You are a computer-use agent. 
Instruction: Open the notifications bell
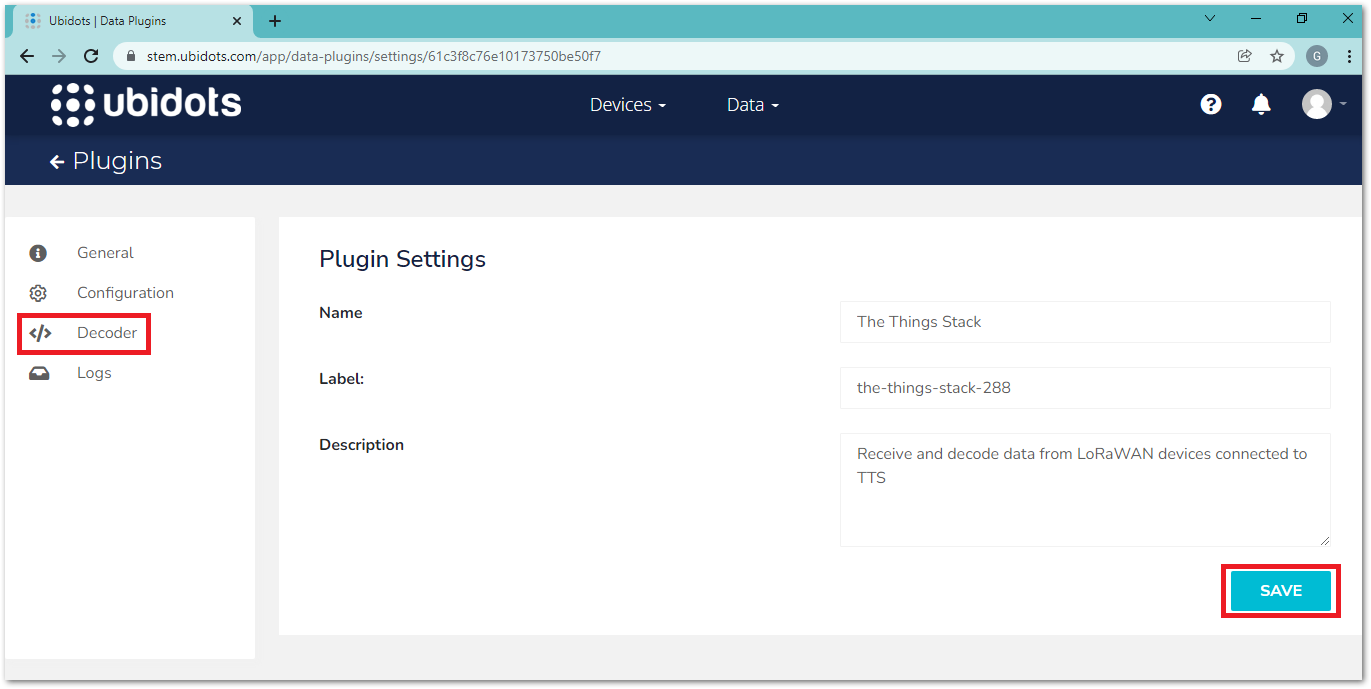(x=1261, y=105)
